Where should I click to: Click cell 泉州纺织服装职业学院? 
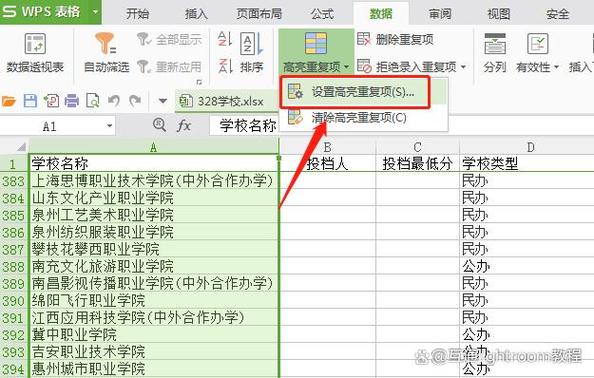click(x=153, y=232)
